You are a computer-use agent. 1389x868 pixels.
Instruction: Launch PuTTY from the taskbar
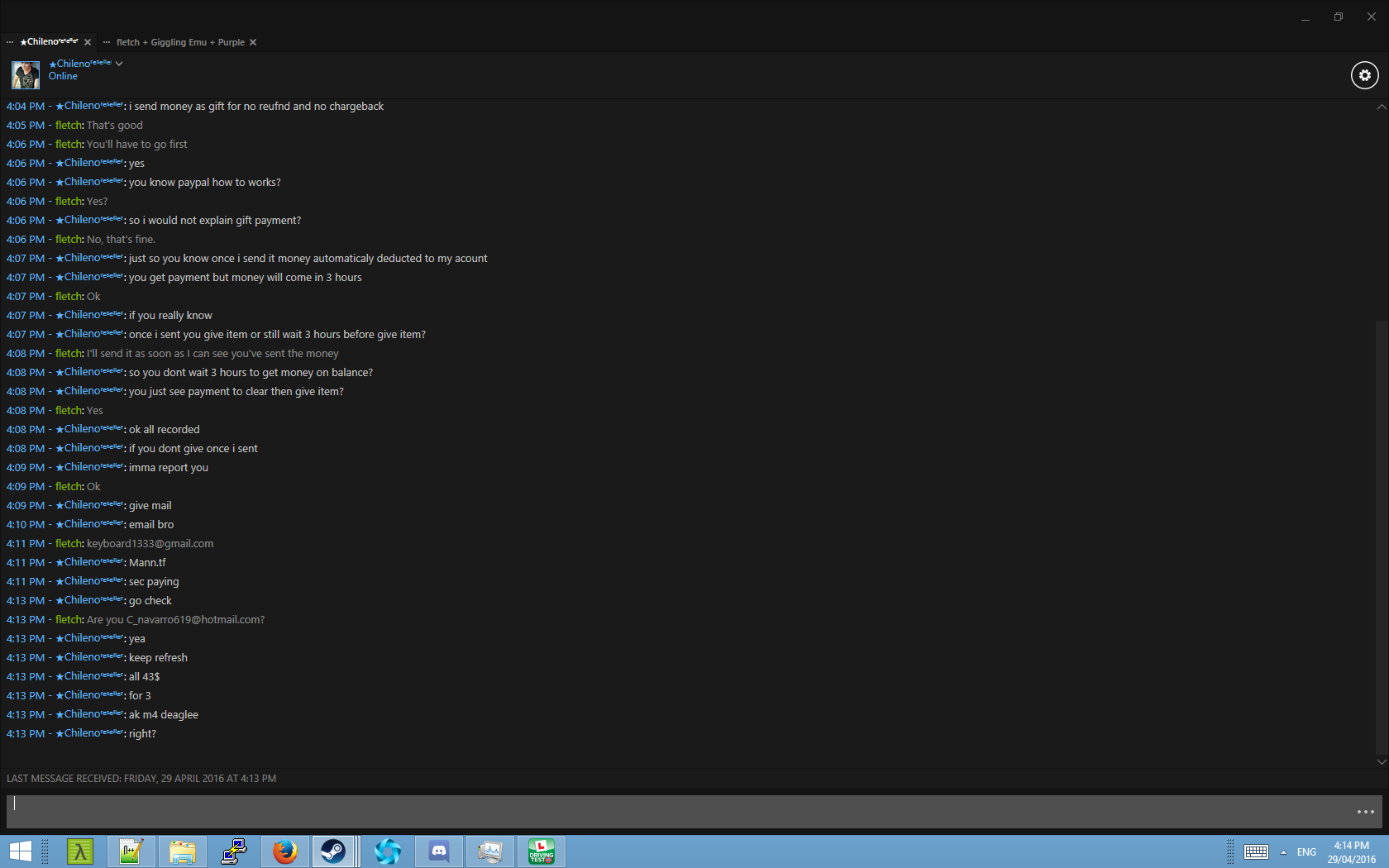coord(234,851)
